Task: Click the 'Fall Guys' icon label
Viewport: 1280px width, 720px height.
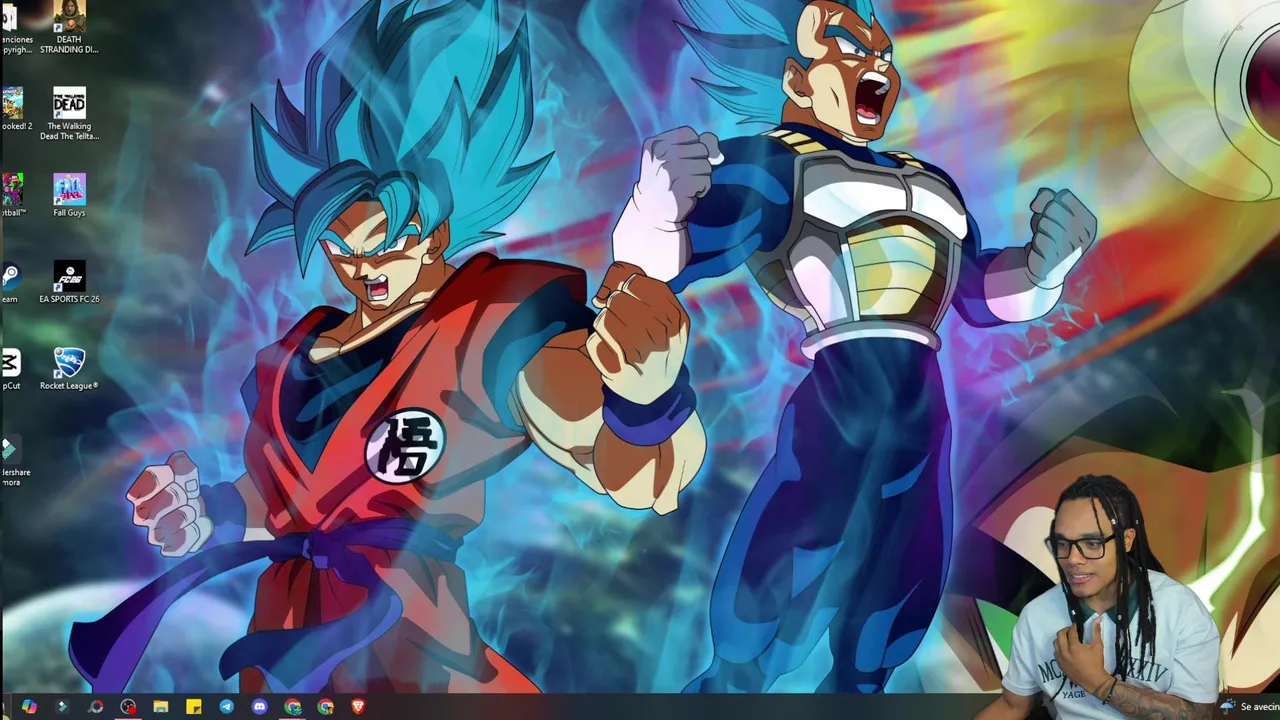Action: pyautogui.click(x=69, y=213)
